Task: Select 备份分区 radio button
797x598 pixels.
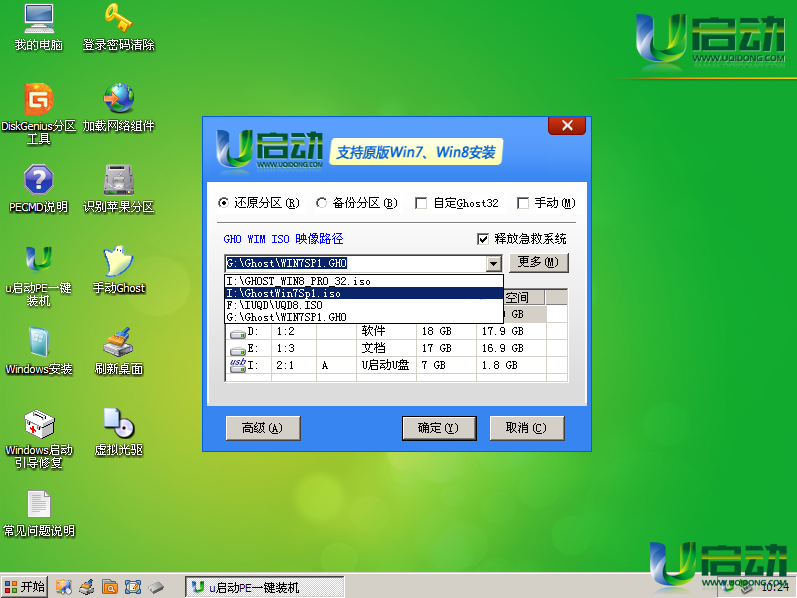Action: pos(322,203)
